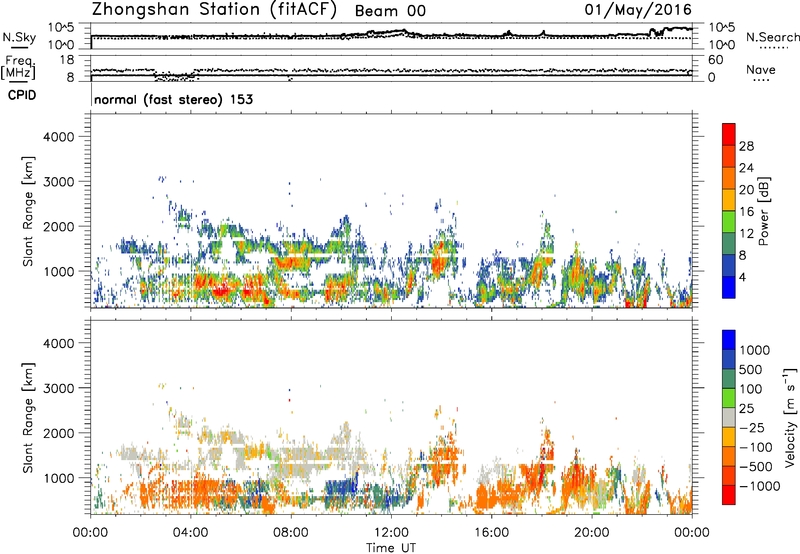Image resolution: width=800 pixels, height=554 pixels.
Task: Click the '16' Power colorbar tick
Action: tap(746, 212)
